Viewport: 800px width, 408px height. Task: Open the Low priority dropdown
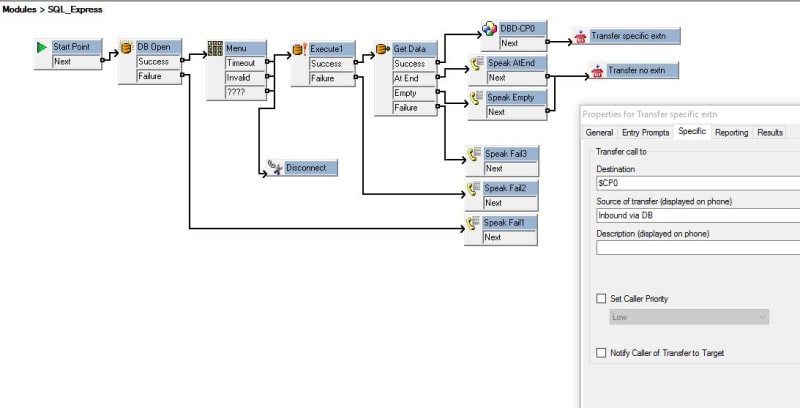689,317
